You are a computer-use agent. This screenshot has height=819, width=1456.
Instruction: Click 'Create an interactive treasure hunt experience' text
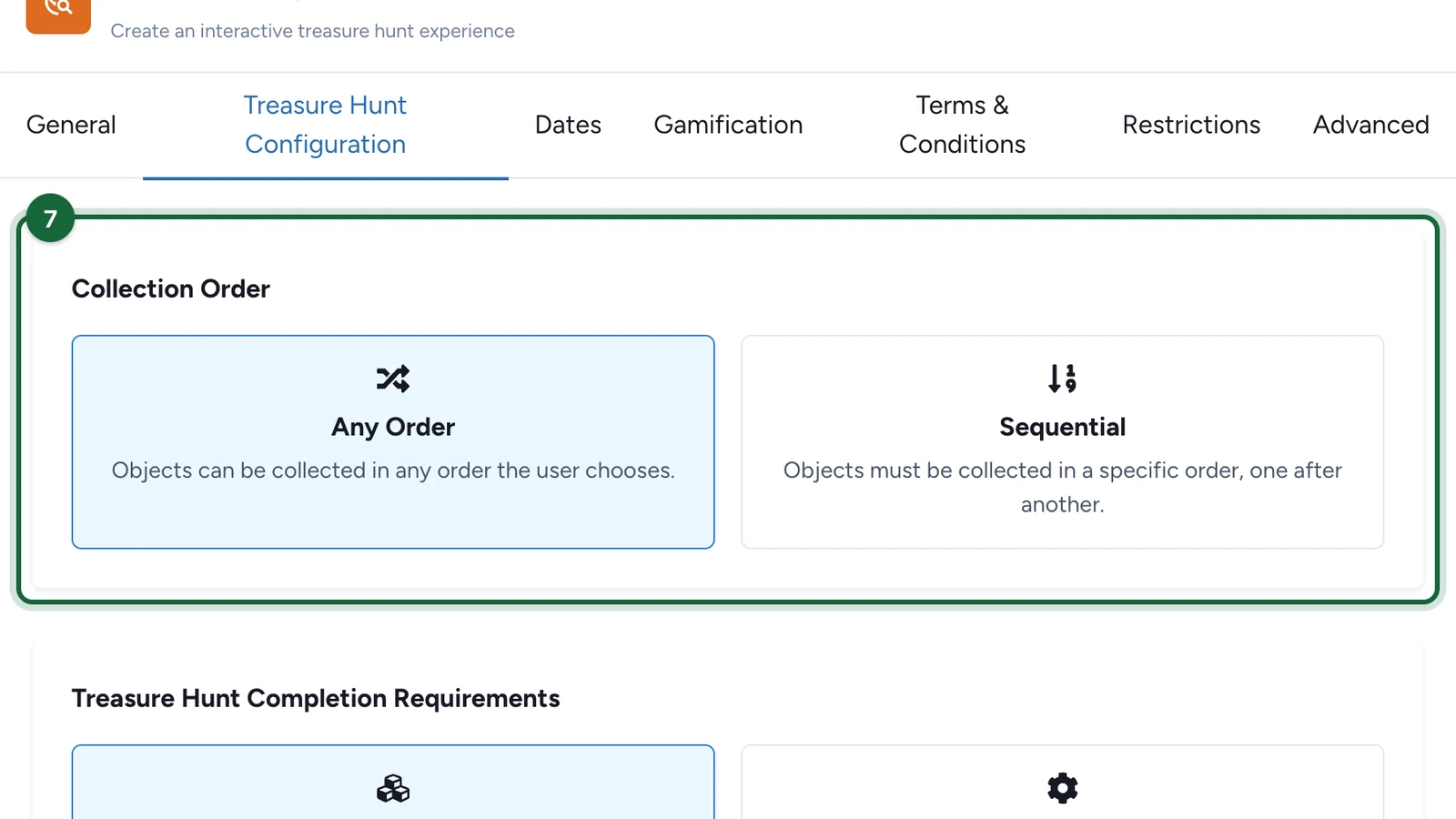click(x=312, y=31)
